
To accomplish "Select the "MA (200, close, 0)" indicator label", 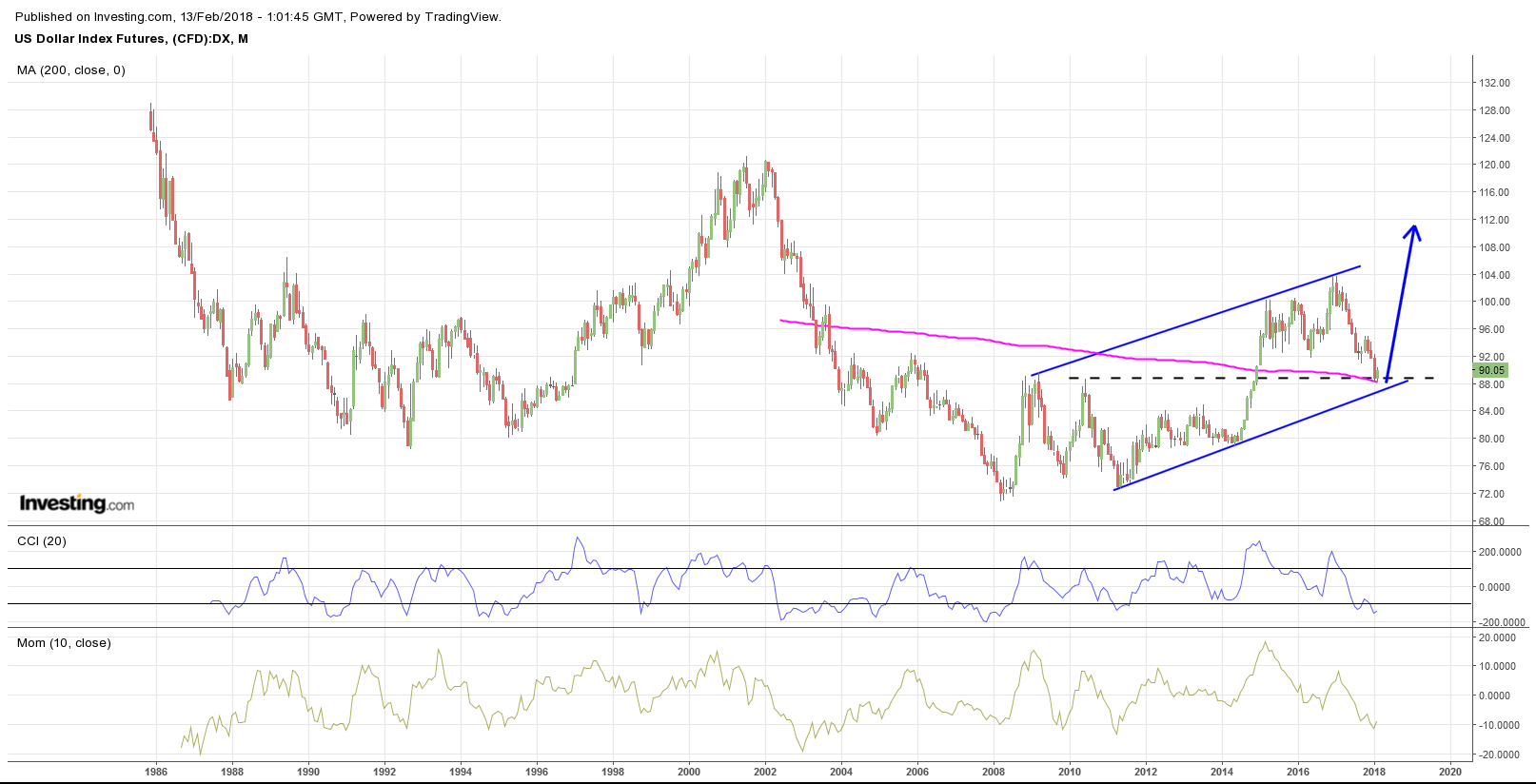I will 71,70.
